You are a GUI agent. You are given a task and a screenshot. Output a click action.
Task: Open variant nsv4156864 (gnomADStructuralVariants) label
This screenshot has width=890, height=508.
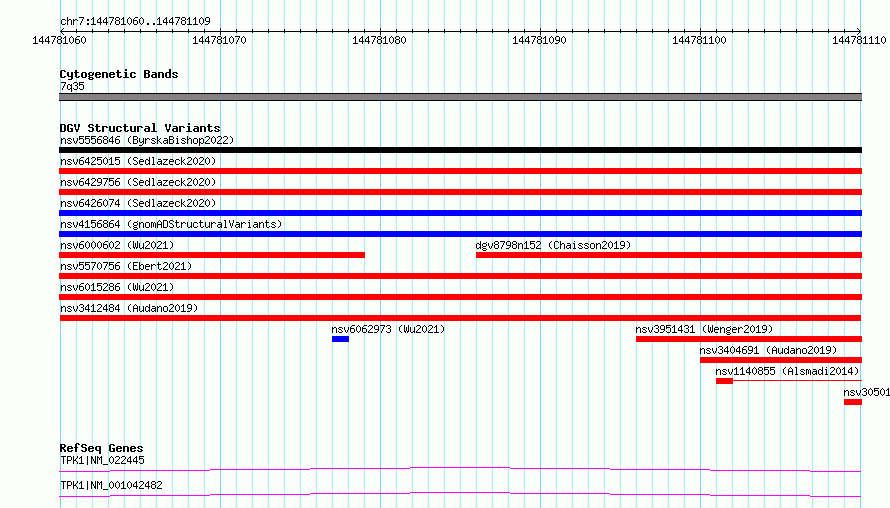[x=171, y=224]
